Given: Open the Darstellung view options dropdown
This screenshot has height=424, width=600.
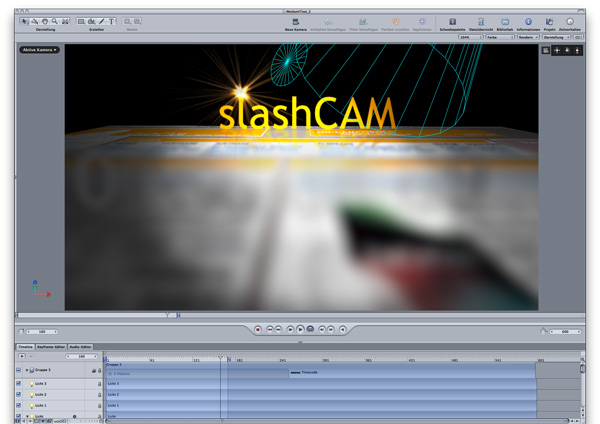Looking at the screenshot, I should pyautogui.click(x=557, y=37).
